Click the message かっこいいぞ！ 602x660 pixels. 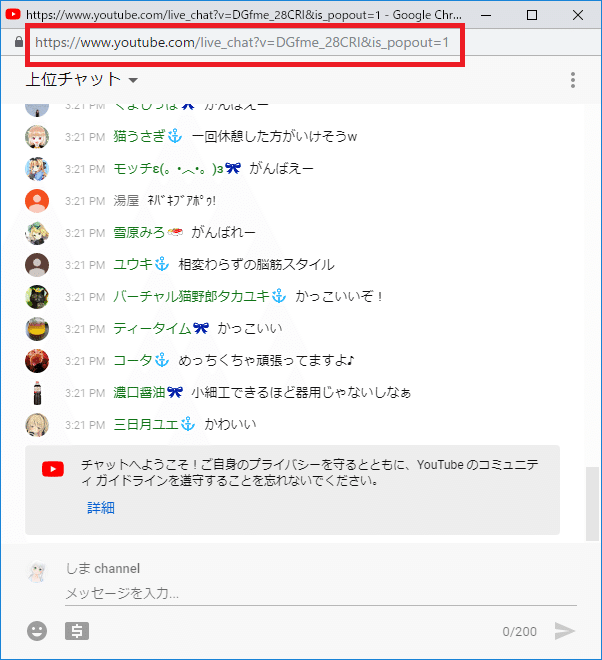[x=339, y=296]
